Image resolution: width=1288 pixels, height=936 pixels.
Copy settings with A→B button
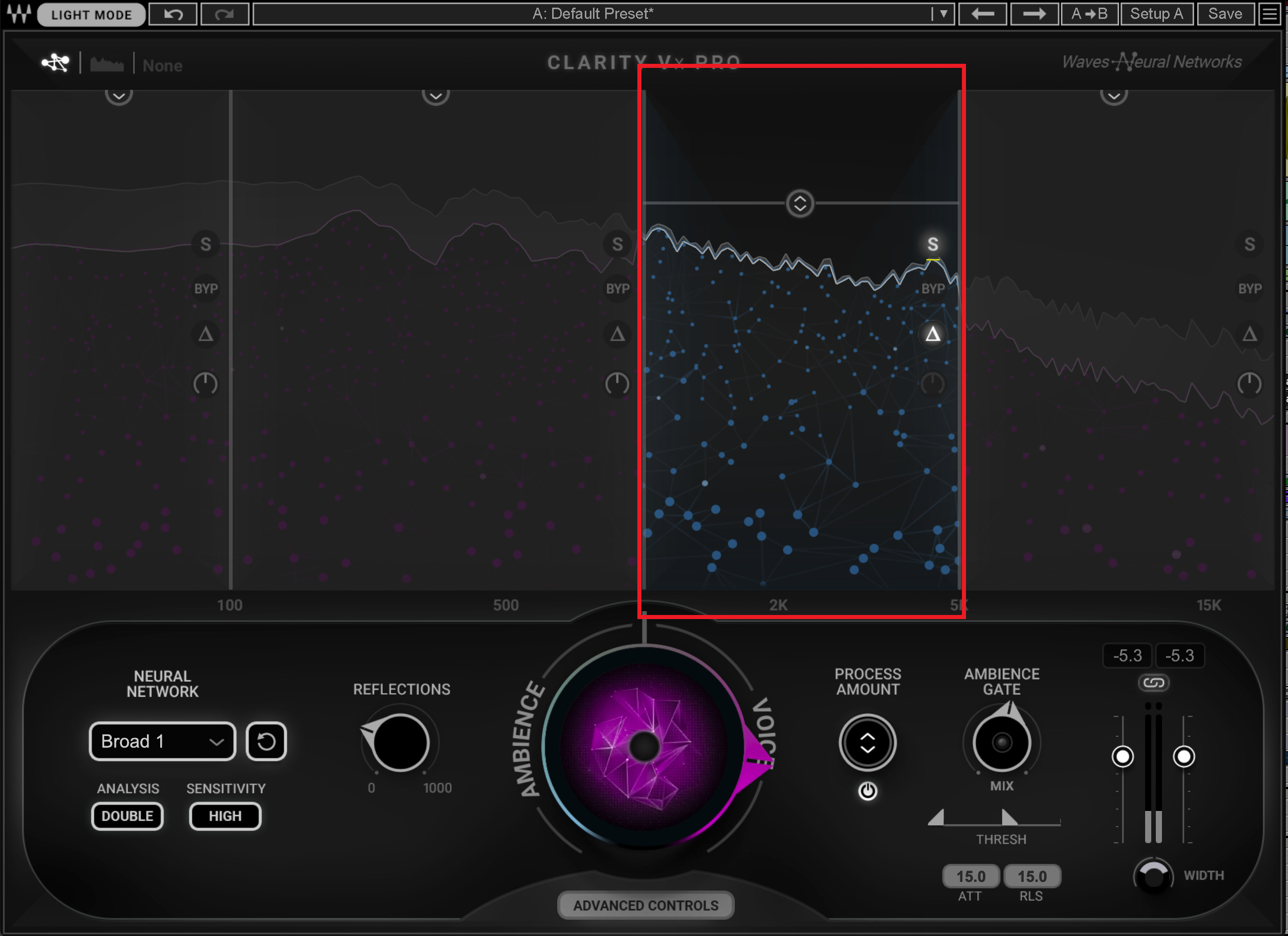tap(1089, 14)
